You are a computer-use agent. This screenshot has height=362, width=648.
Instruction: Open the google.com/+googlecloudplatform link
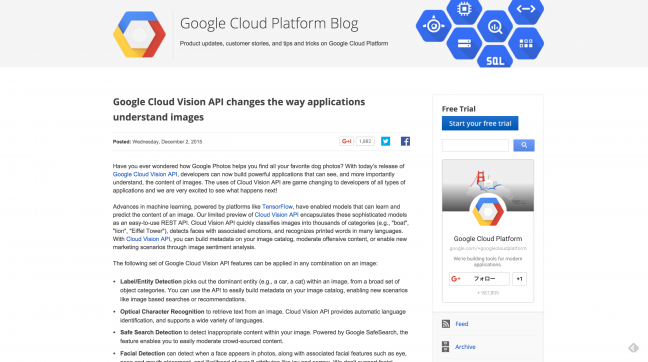pos(488,248)
